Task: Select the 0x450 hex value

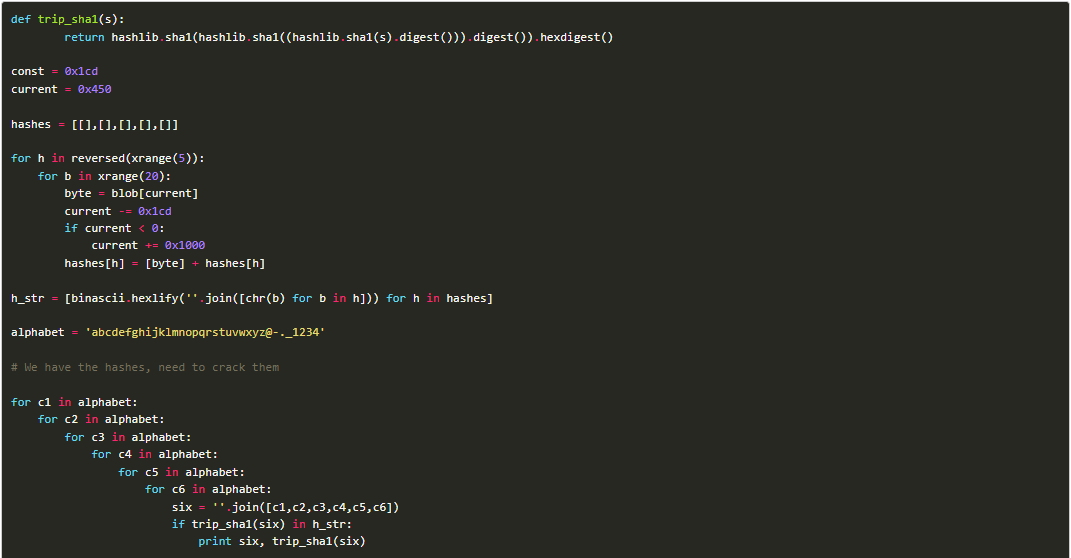Action: pos(94,89)
